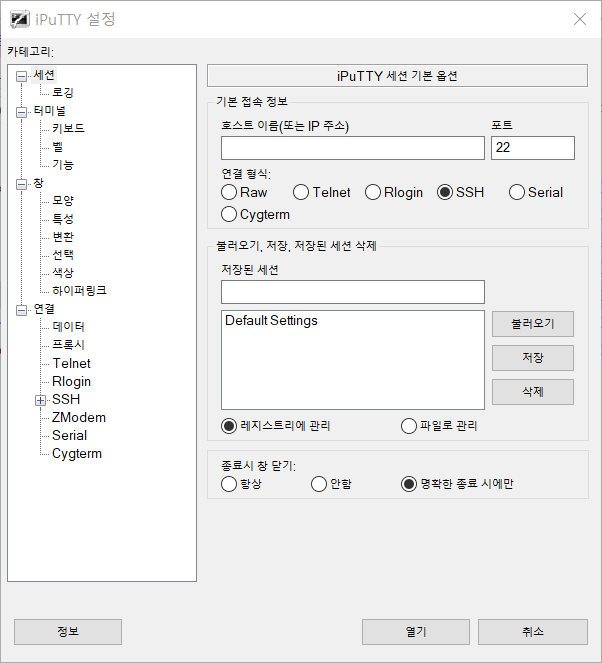The image size is (602, 663).
Task: Select Default Settings in session list
Action: 271,321
